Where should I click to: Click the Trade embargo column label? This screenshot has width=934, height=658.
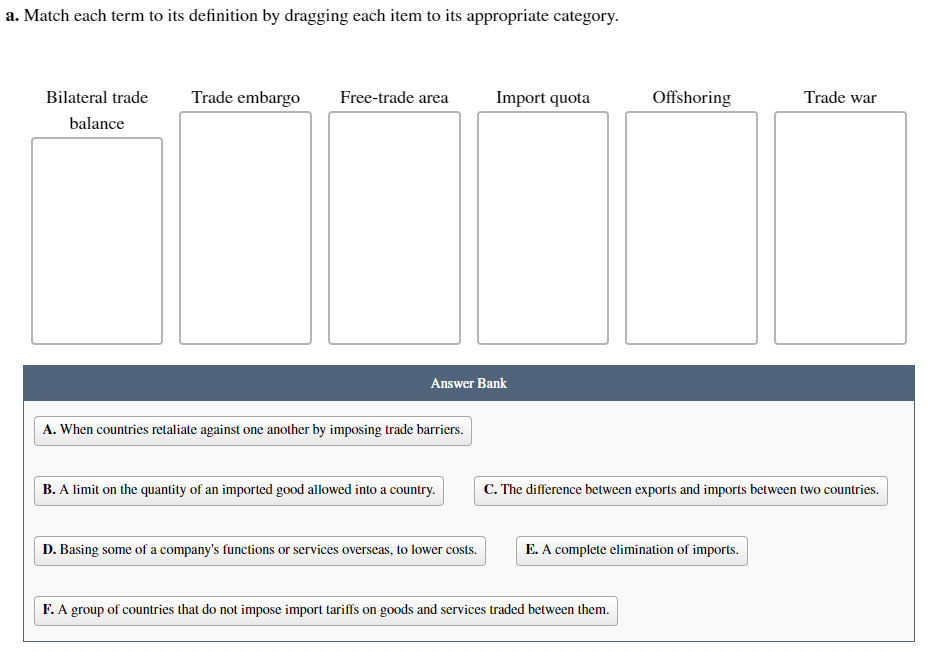(245, 98)
